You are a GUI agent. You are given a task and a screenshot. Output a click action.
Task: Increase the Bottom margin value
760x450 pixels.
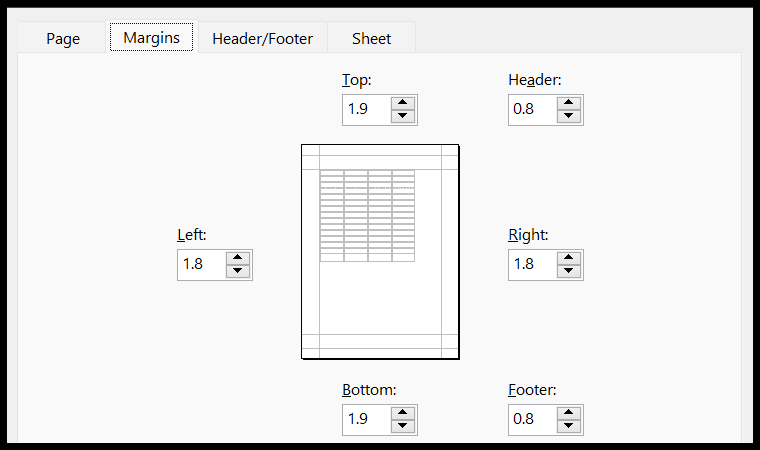pyautogui.click(x=402, y=413)
